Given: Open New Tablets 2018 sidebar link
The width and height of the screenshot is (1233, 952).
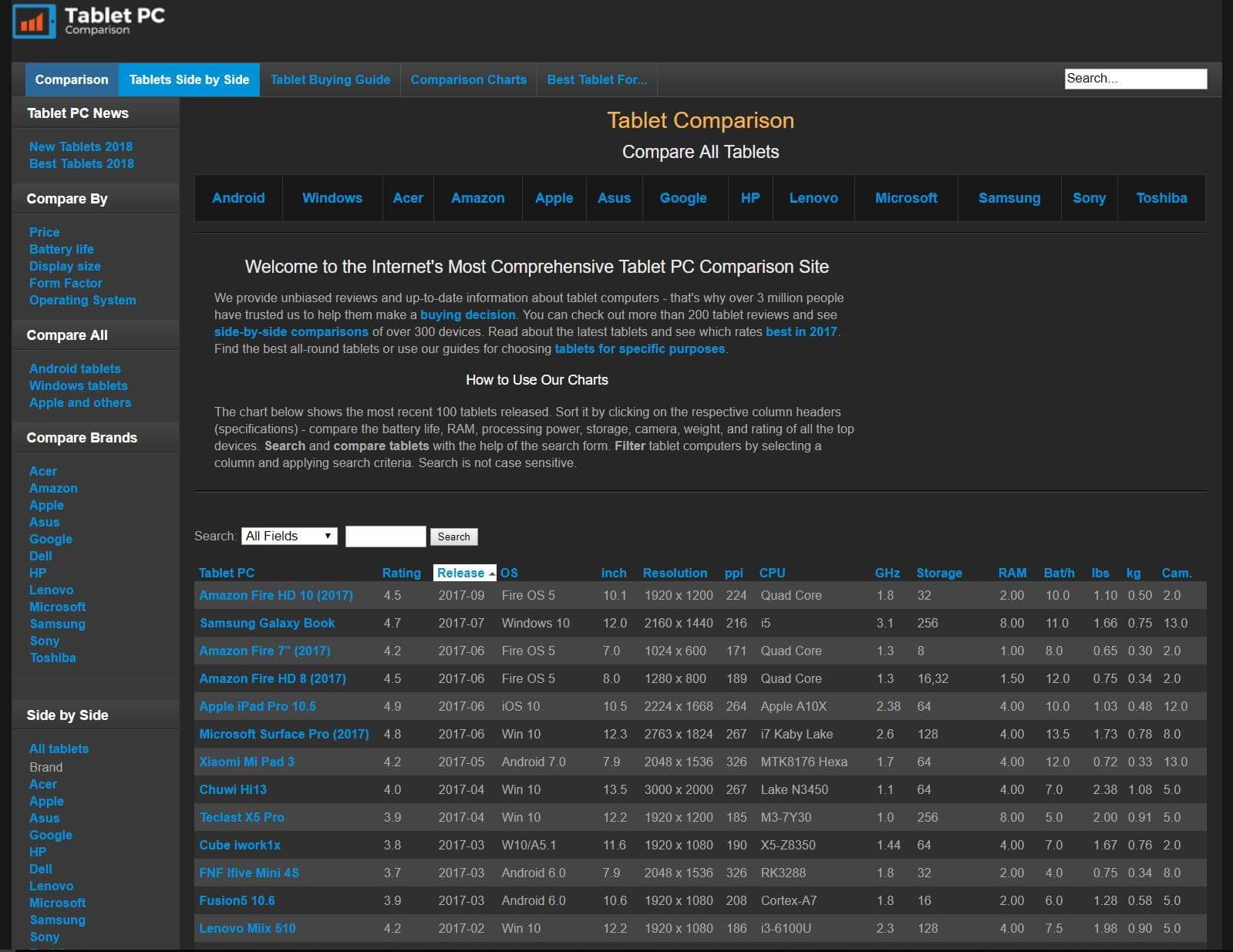Looking at the screenshot, I should point(81,146).
